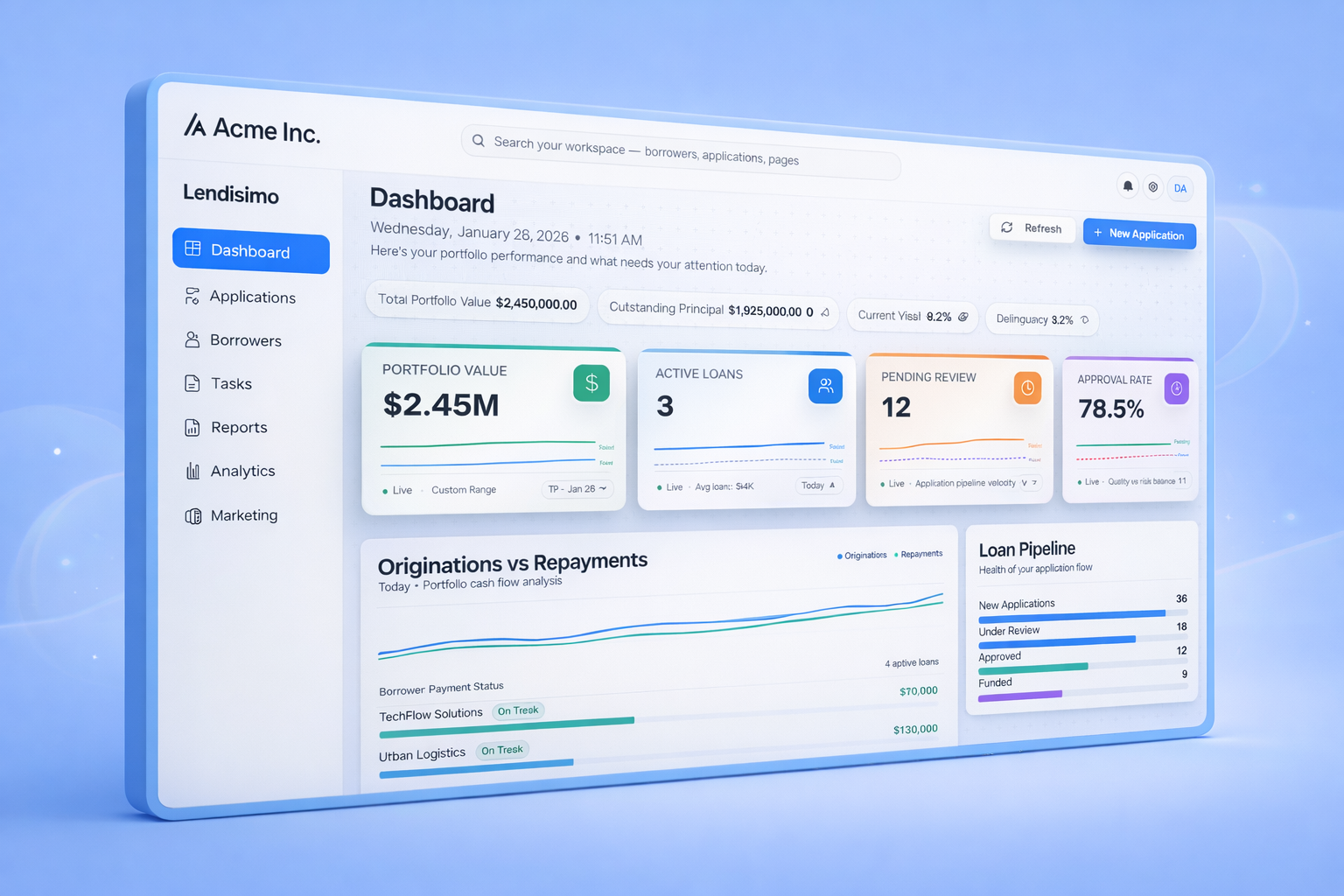Click the Originations vs Repayments line chart
1344x896 pixels.
click(661, 626)
